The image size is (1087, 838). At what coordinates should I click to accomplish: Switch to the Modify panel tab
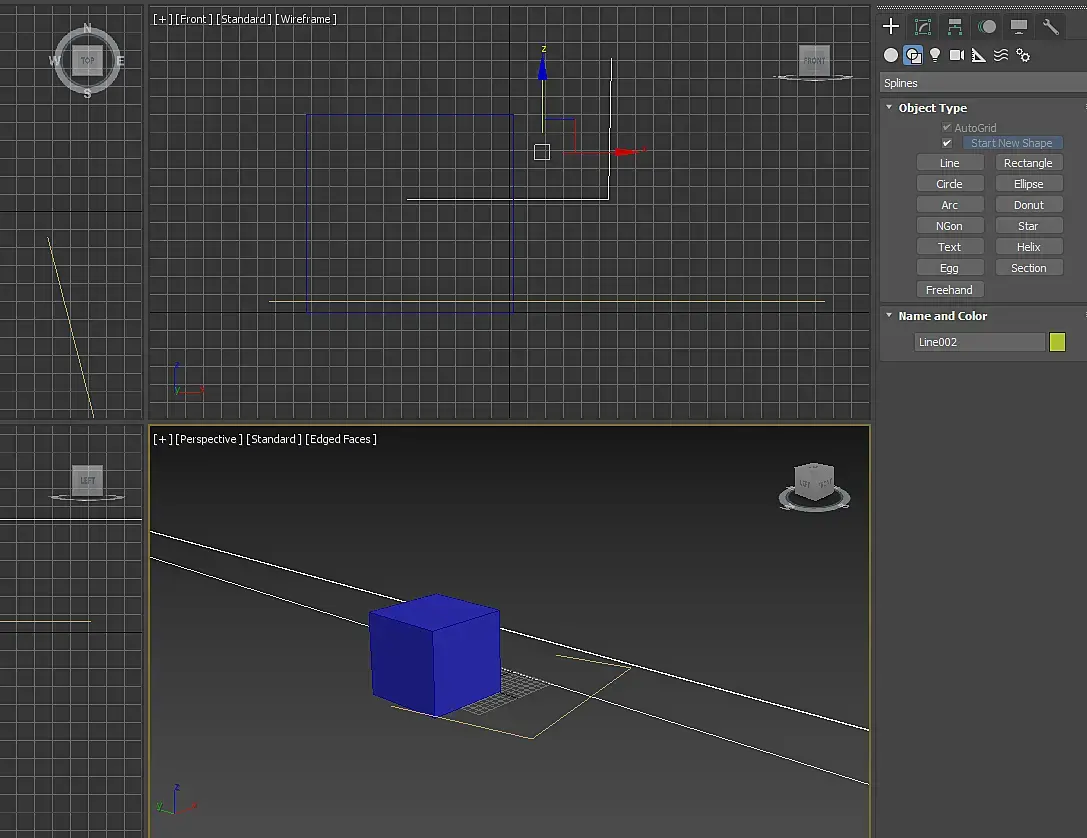coord(923,26)
